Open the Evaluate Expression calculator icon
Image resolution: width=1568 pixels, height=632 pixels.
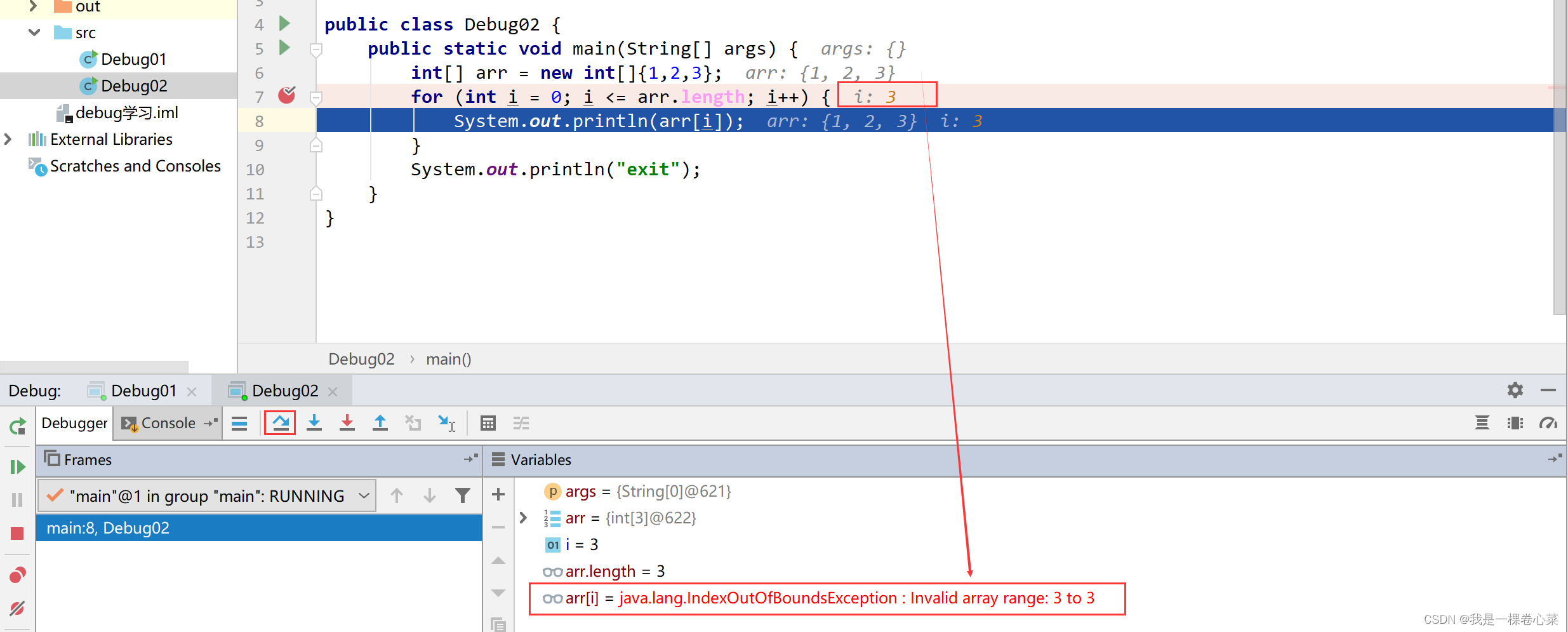(x=488, y=423)
